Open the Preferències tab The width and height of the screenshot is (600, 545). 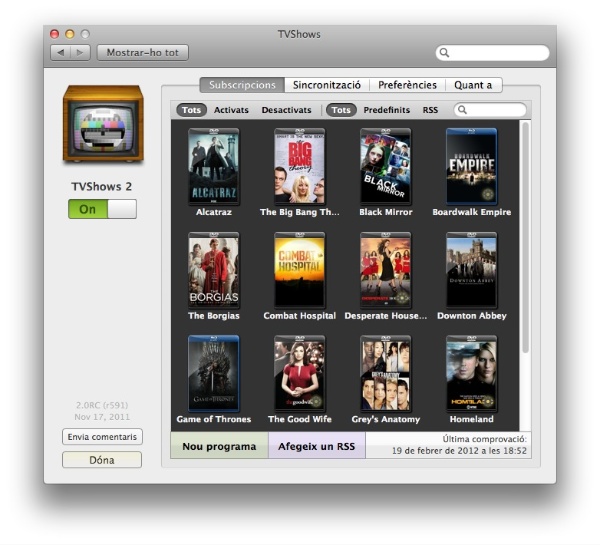407,85
